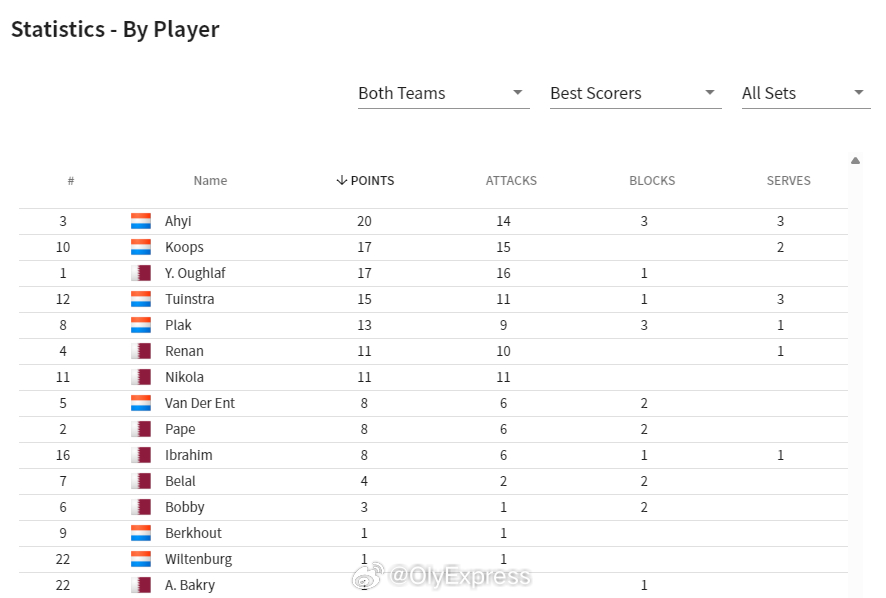Sort table by POINTS column
Image resolution: width=886 pixels, height=598 pixels.
click(x=366, y=181)
